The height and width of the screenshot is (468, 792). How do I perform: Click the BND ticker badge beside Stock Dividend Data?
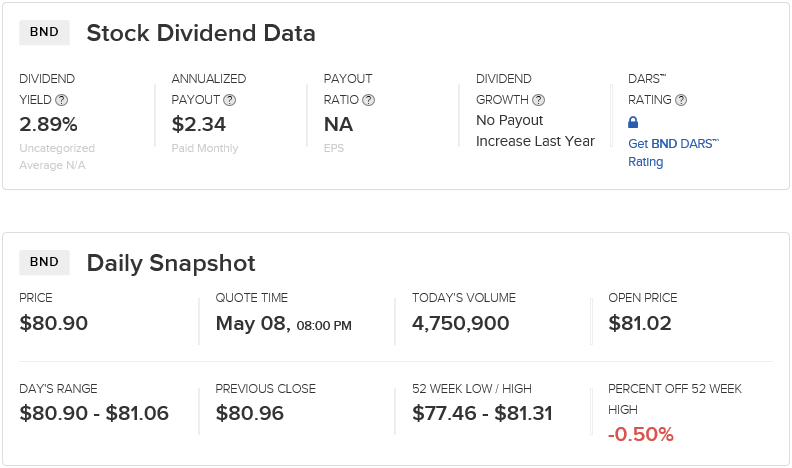(x=44, y=32)
